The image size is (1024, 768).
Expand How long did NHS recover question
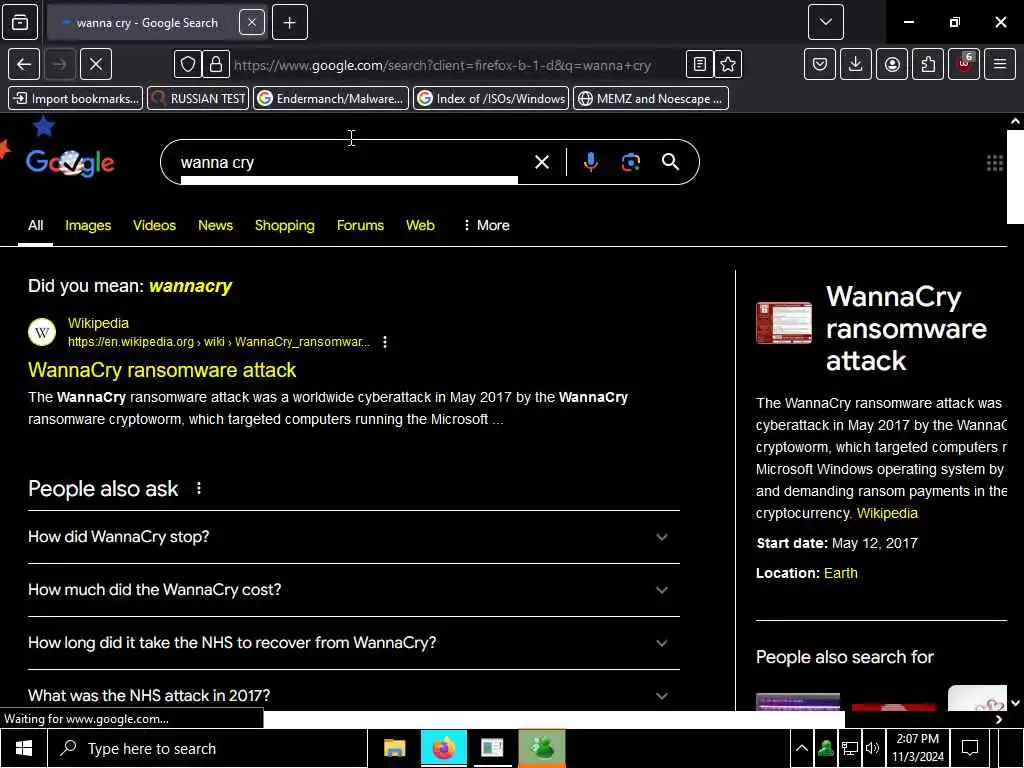click(x=354, y=643)
